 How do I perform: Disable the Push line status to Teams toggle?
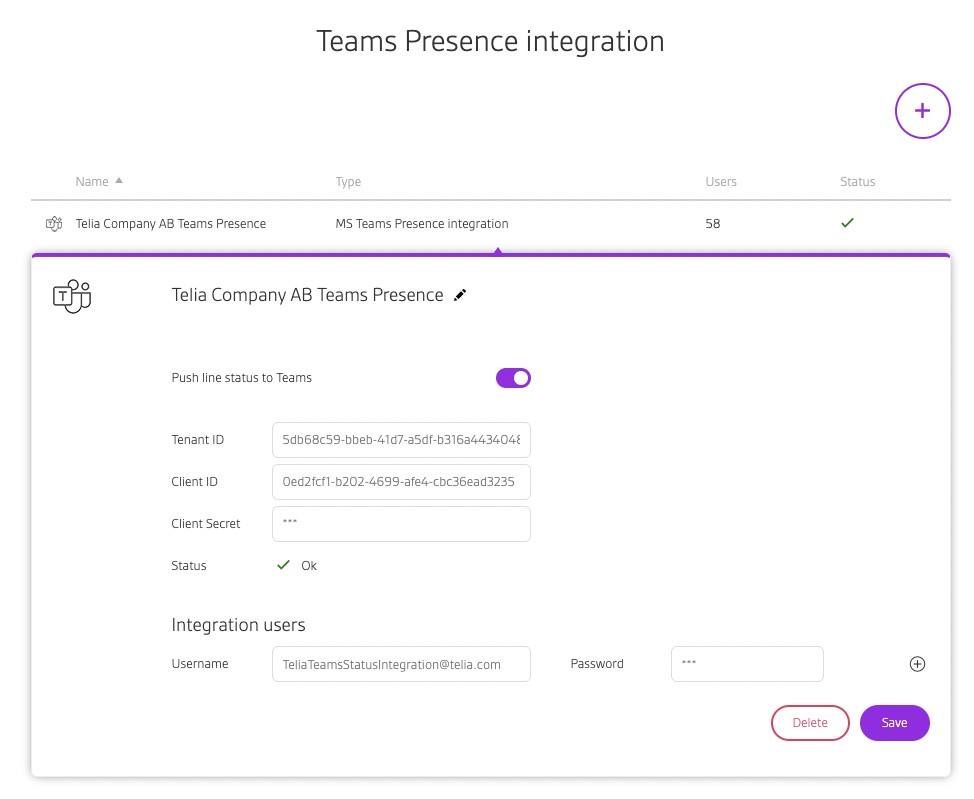coord(513,378)
